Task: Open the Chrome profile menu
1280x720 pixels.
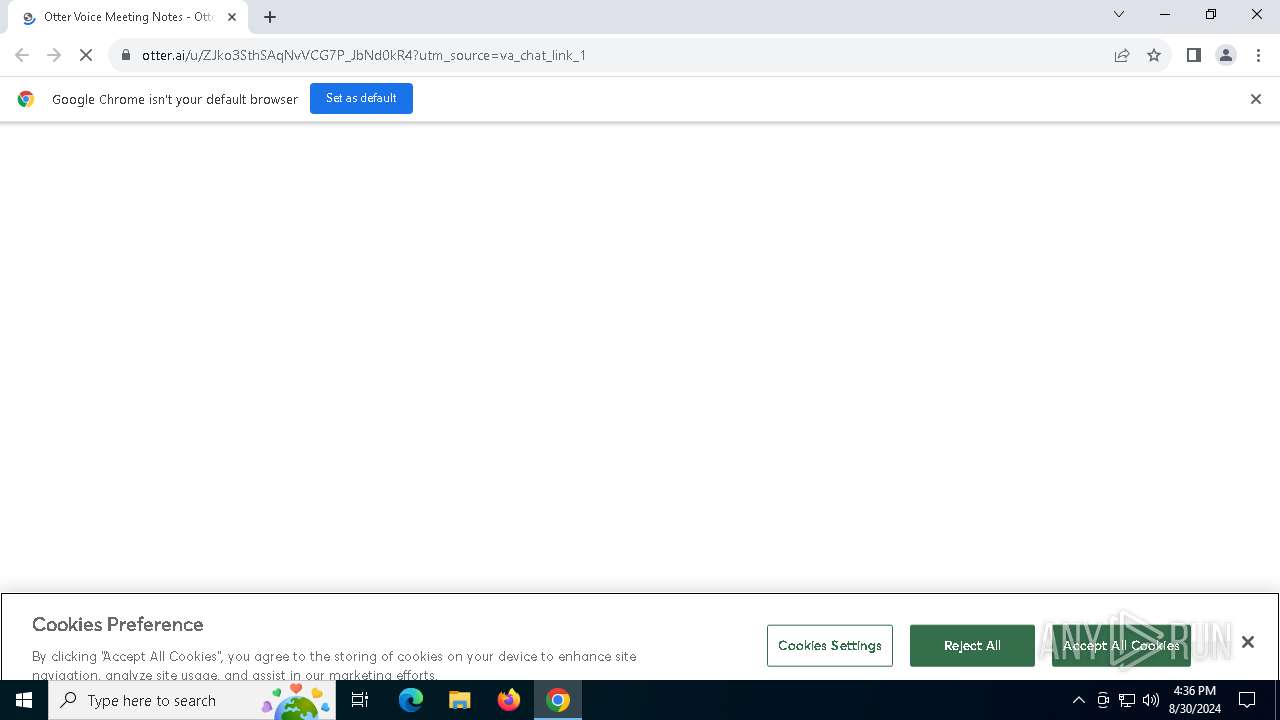Action: coord(1226,55)
